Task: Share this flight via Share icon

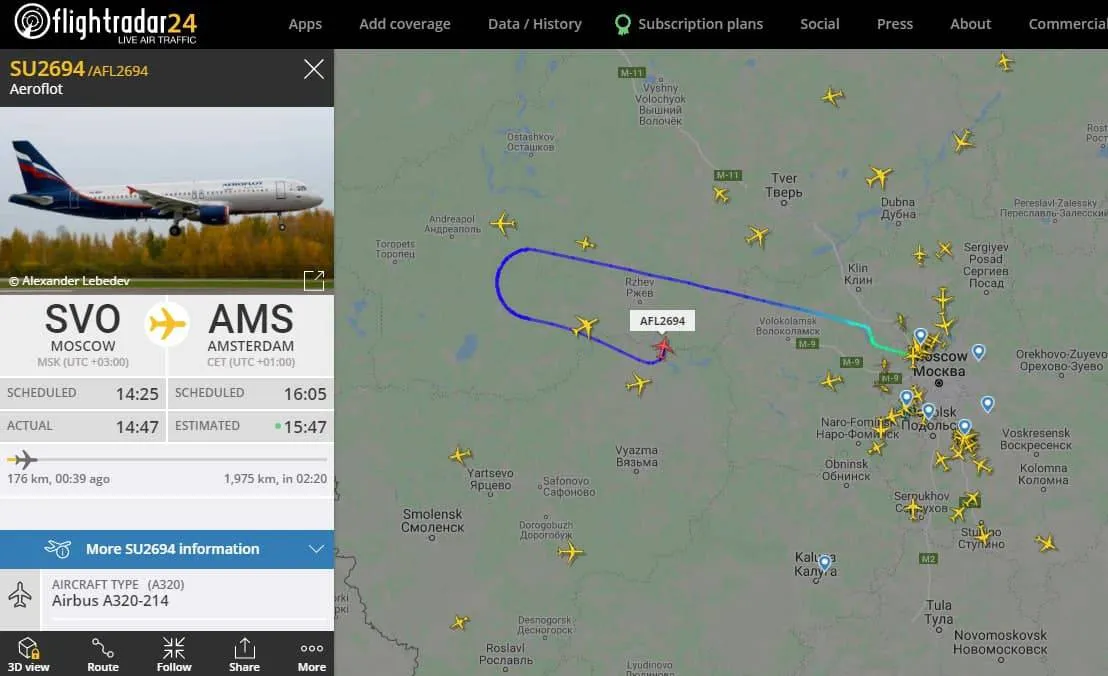Action: (x=244, y=647)
